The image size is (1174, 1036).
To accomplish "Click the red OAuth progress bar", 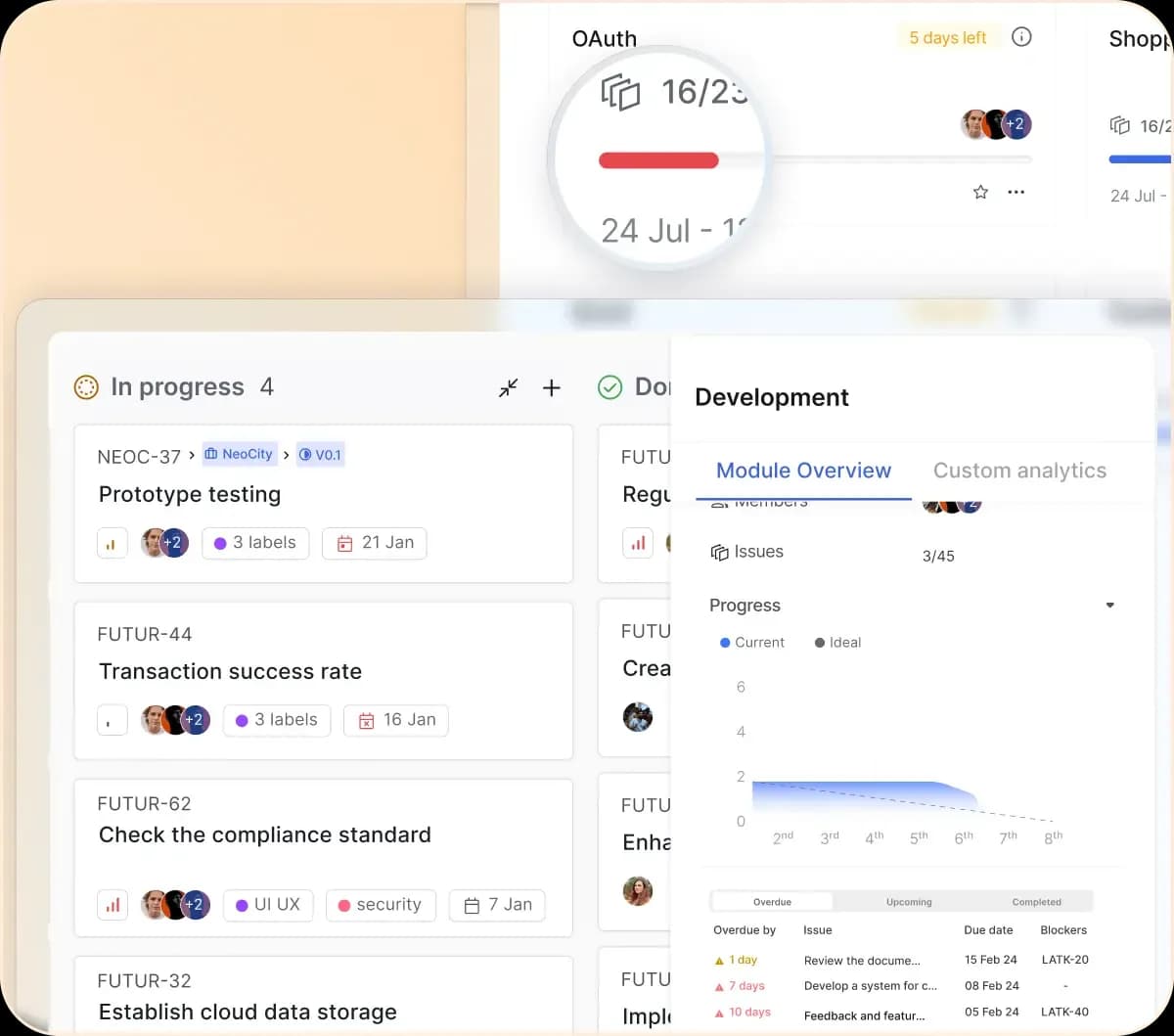I will (x=658, y=160).
